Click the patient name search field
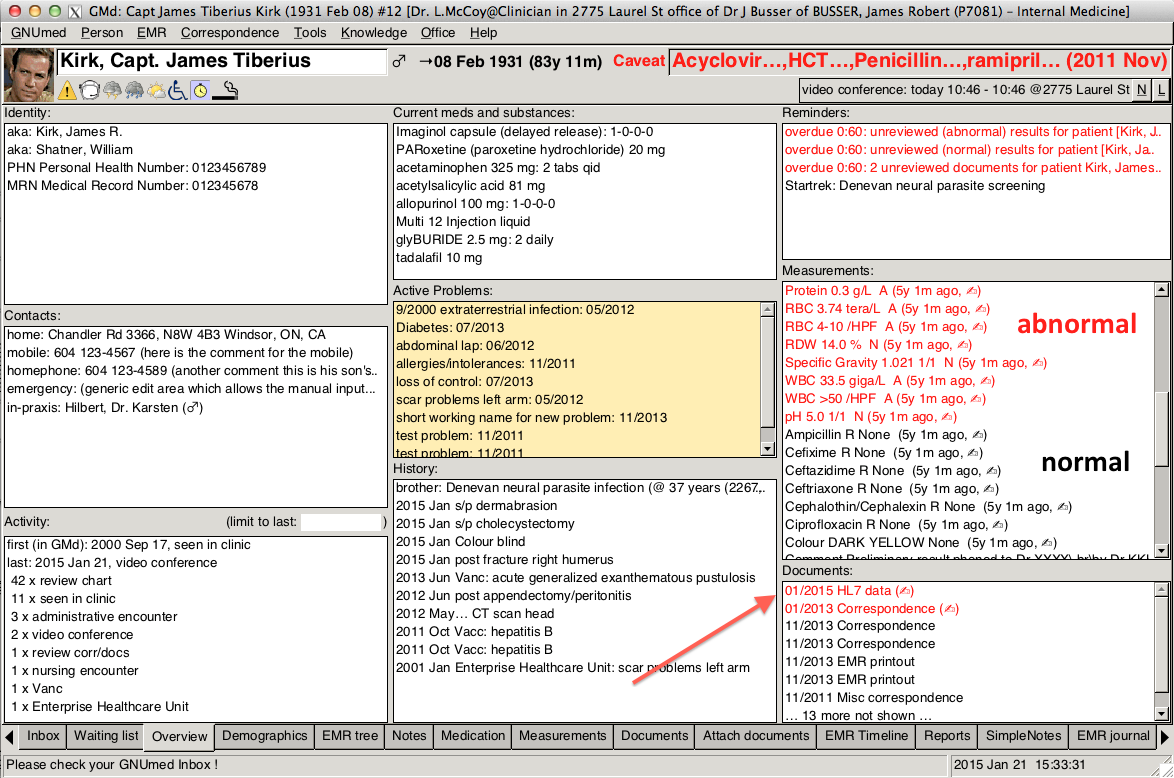This screenshot has width=1174, height=778. [x=222, y=61]
